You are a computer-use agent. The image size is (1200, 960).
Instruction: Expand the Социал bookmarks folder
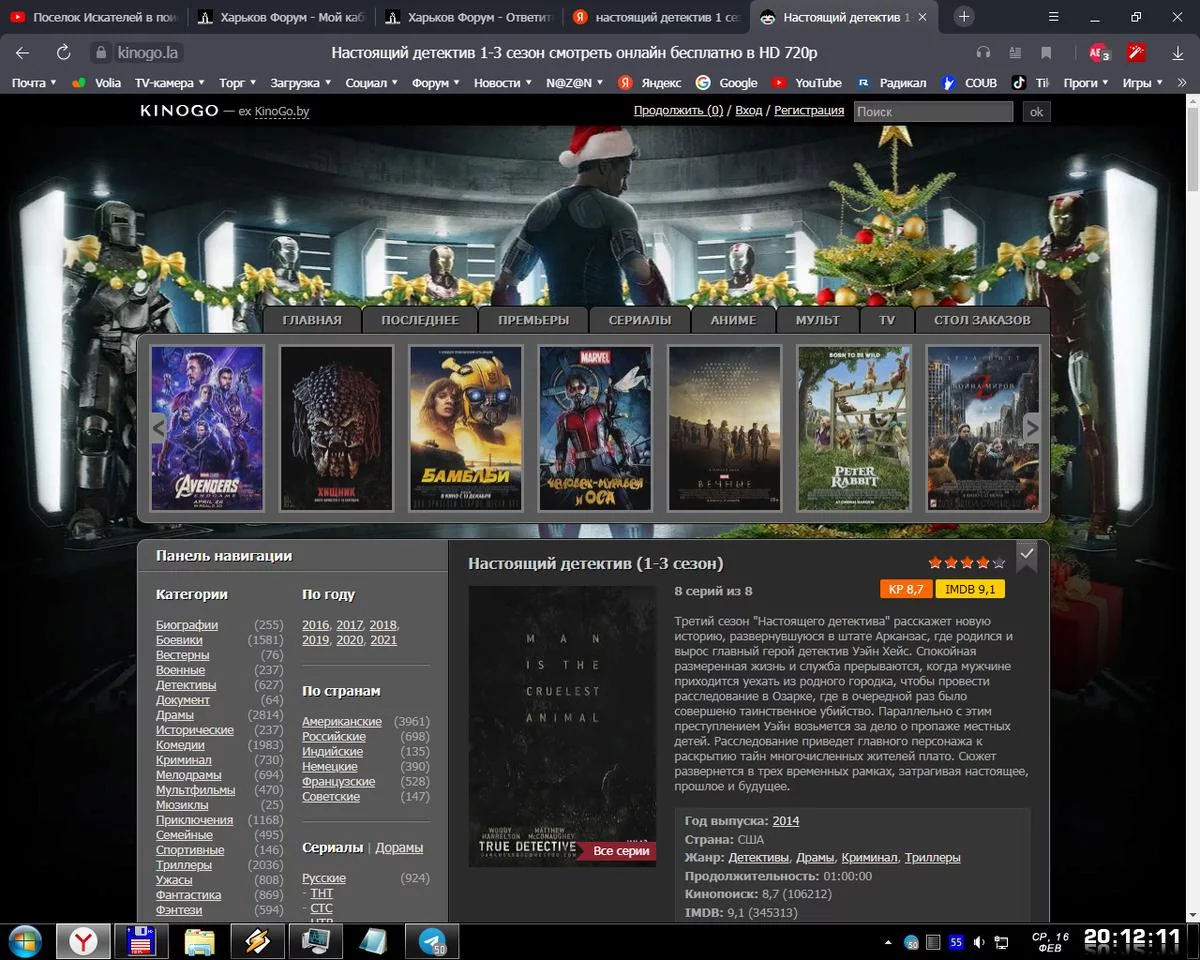372,83
